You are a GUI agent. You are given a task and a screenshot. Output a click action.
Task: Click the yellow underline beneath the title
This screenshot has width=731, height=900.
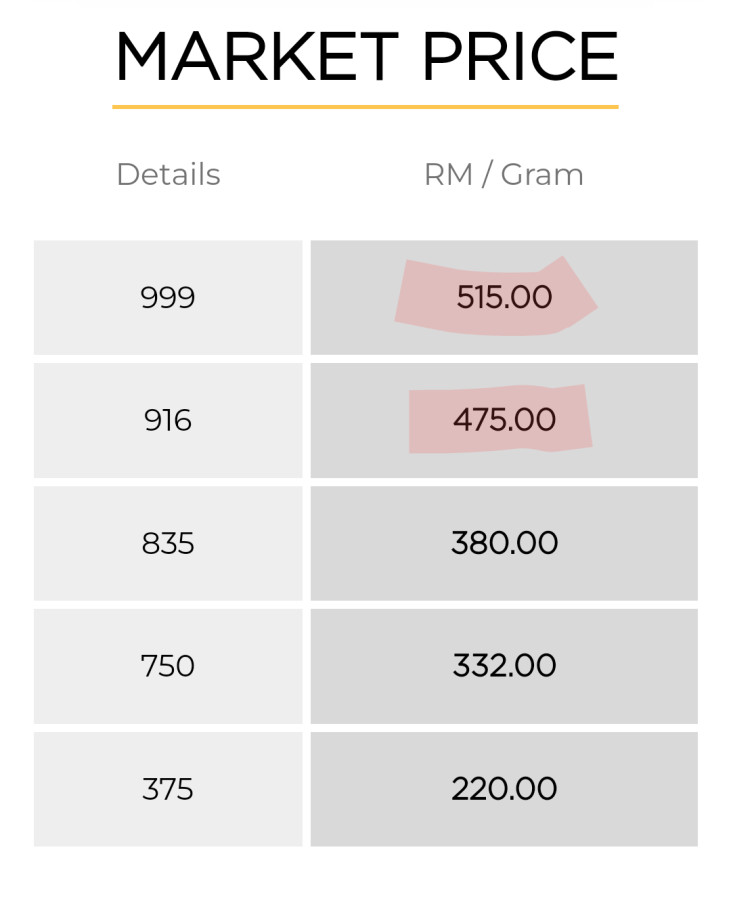coord(365,106)
